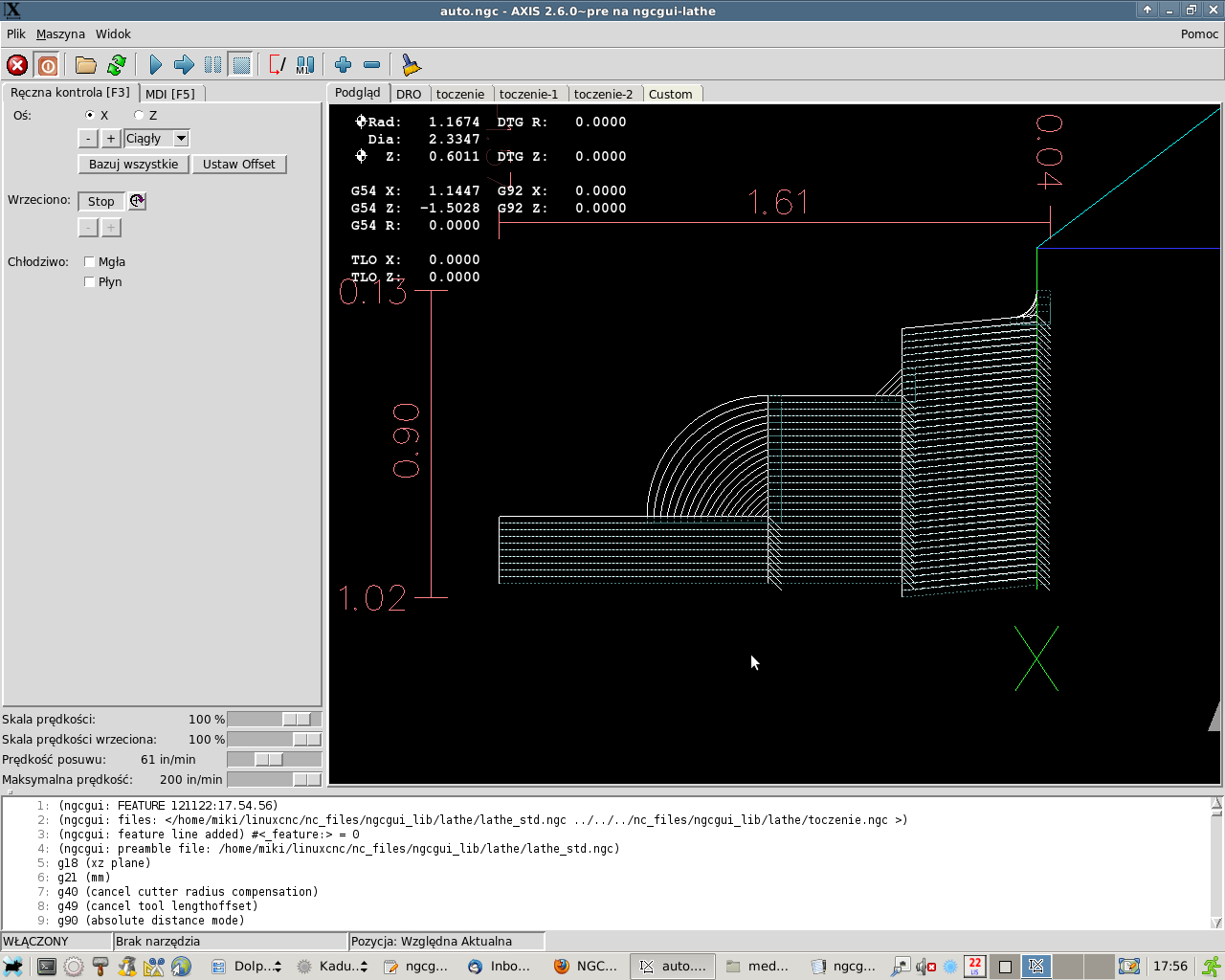Screen dimensions: 1225x980
Task: Zoom in with the plus toolbar icon
Action: point(344,65)
